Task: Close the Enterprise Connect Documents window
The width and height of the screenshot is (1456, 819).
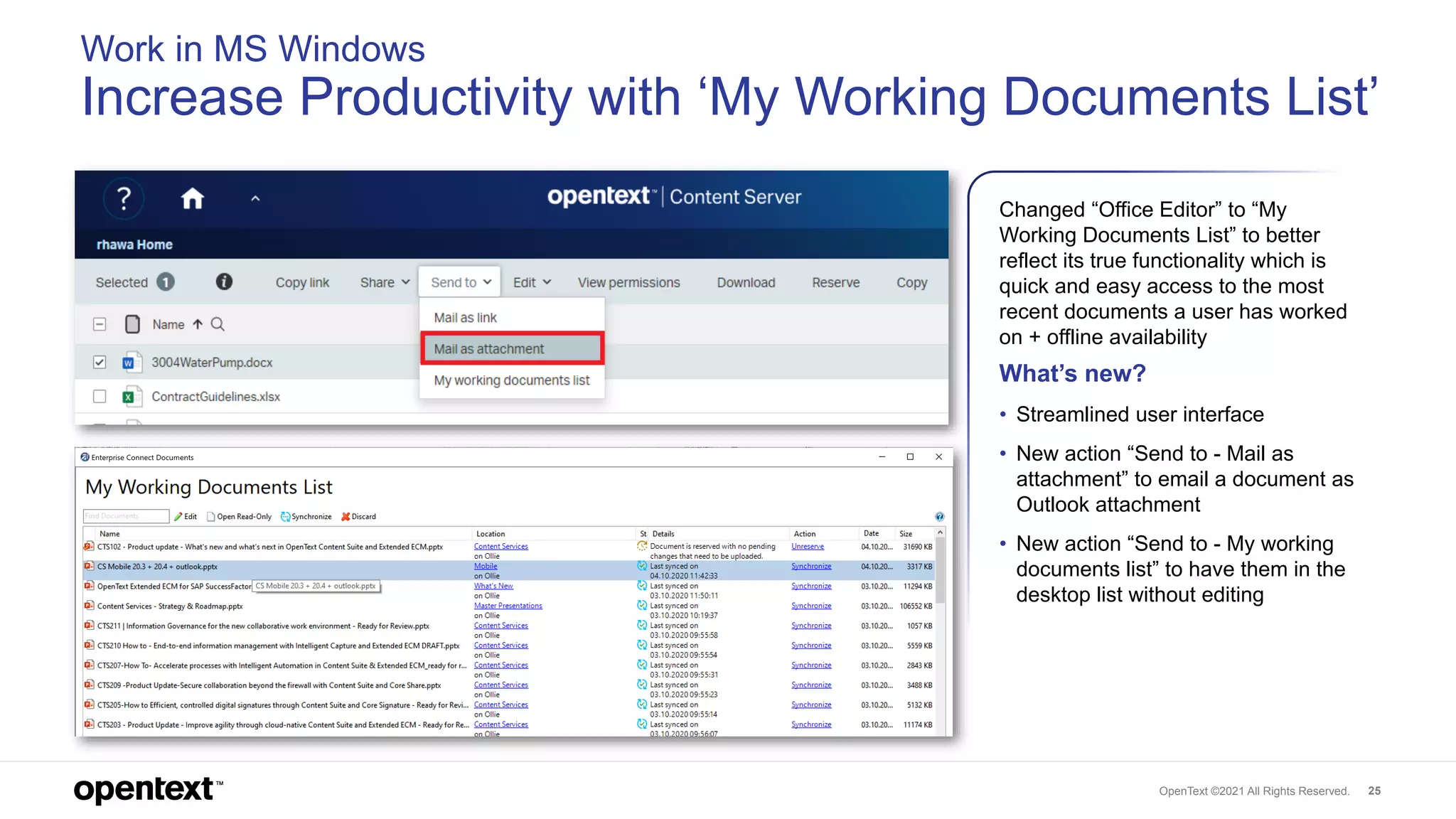Action: point(938,457)
